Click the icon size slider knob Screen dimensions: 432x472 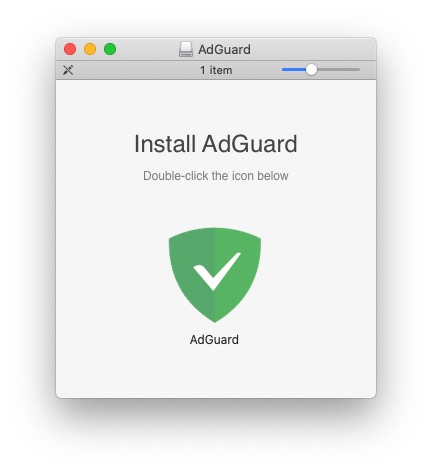pos(311,70)
